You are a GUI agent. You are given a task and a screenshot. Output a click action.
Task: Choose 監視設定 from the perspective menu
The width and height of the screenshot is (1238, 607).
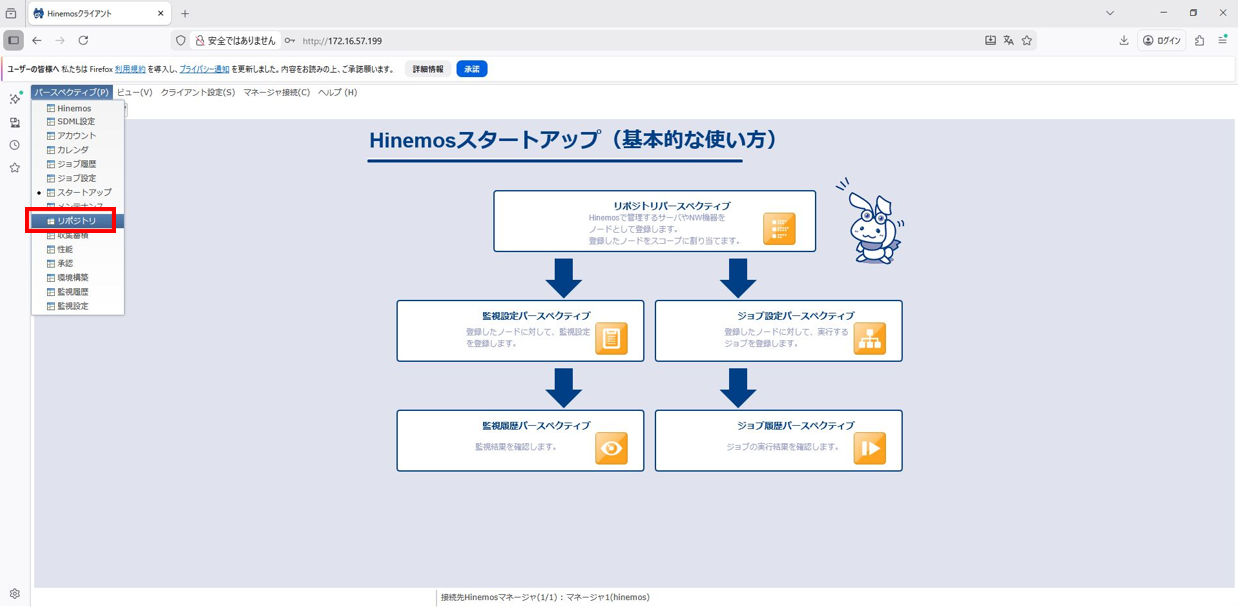pos(72,306)
